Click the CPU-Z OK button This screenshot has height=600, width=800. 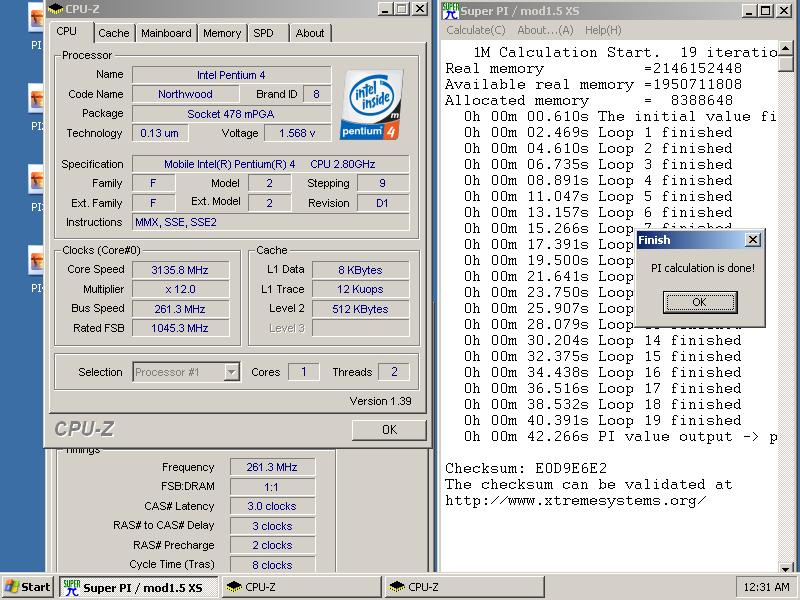click(x=389, y=430)
